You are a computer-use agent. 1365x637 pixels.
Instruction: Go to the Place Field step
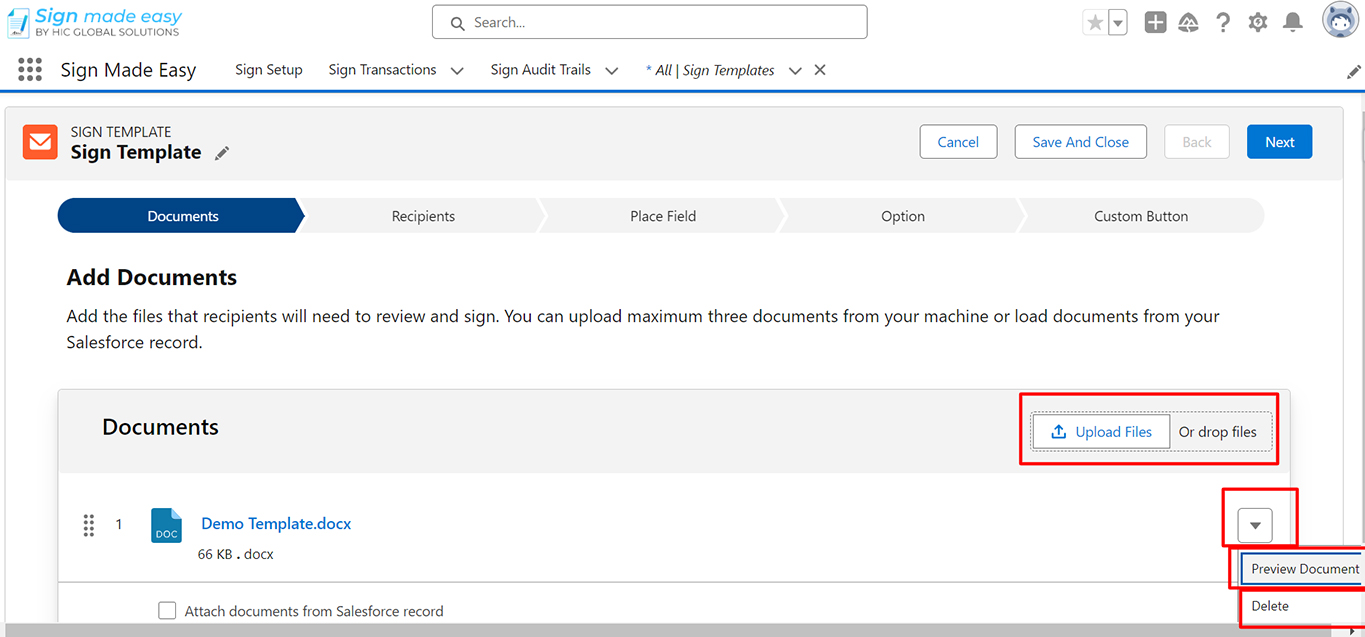pos(663,216)
